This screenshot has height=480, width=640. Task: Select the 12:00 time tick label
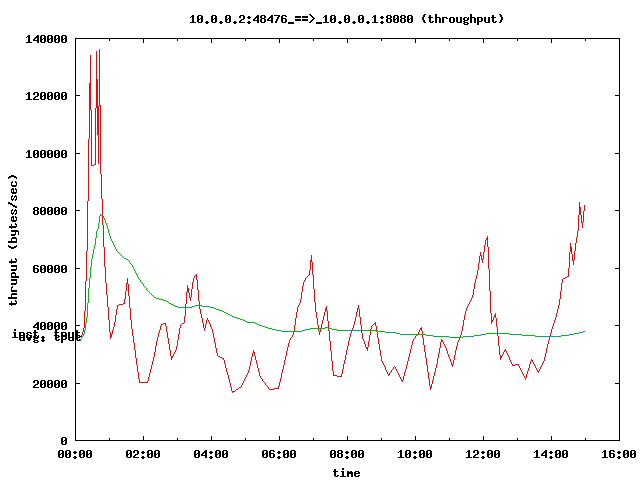[483, 455]
